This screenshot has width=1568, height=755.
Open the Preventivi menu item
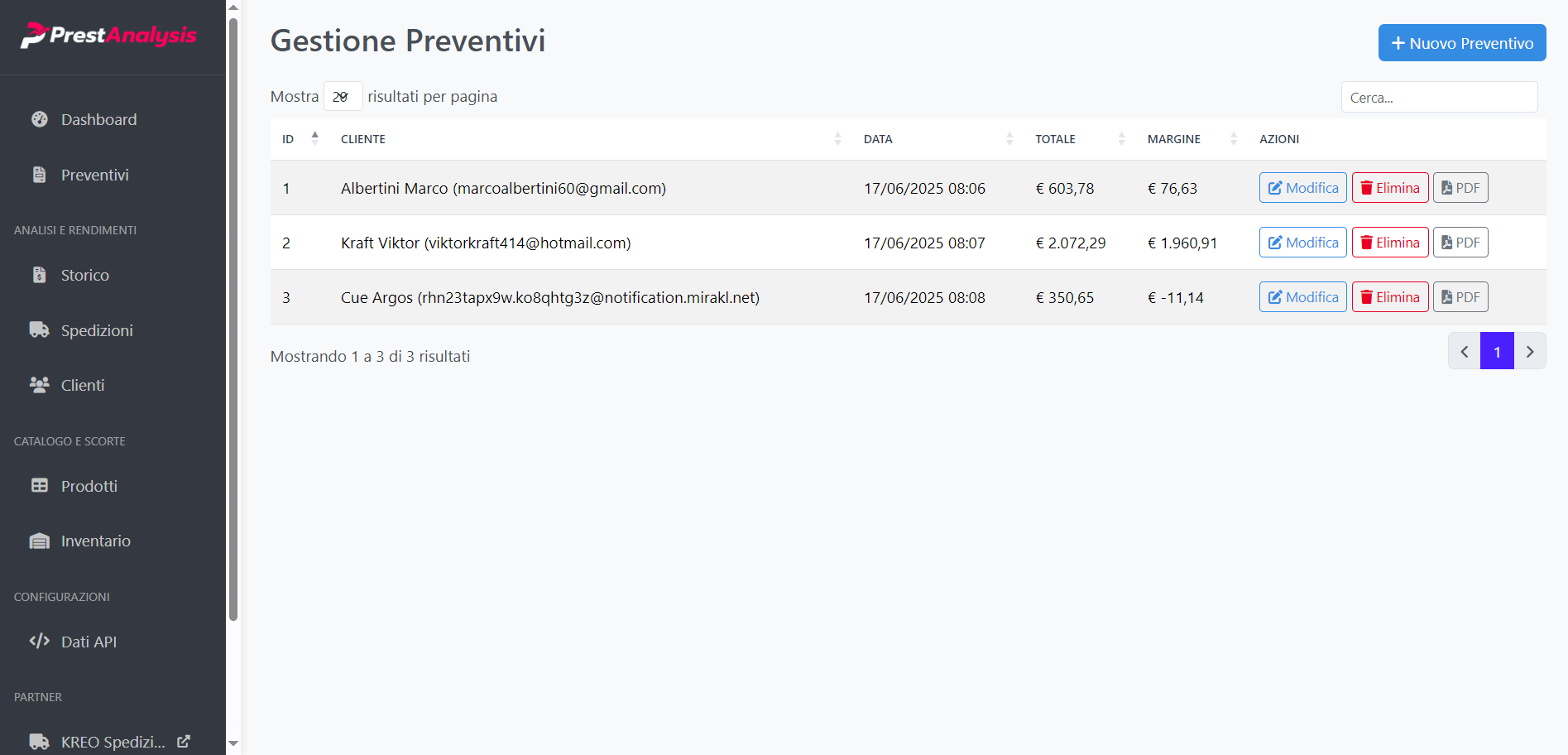[x=94, y=175]
